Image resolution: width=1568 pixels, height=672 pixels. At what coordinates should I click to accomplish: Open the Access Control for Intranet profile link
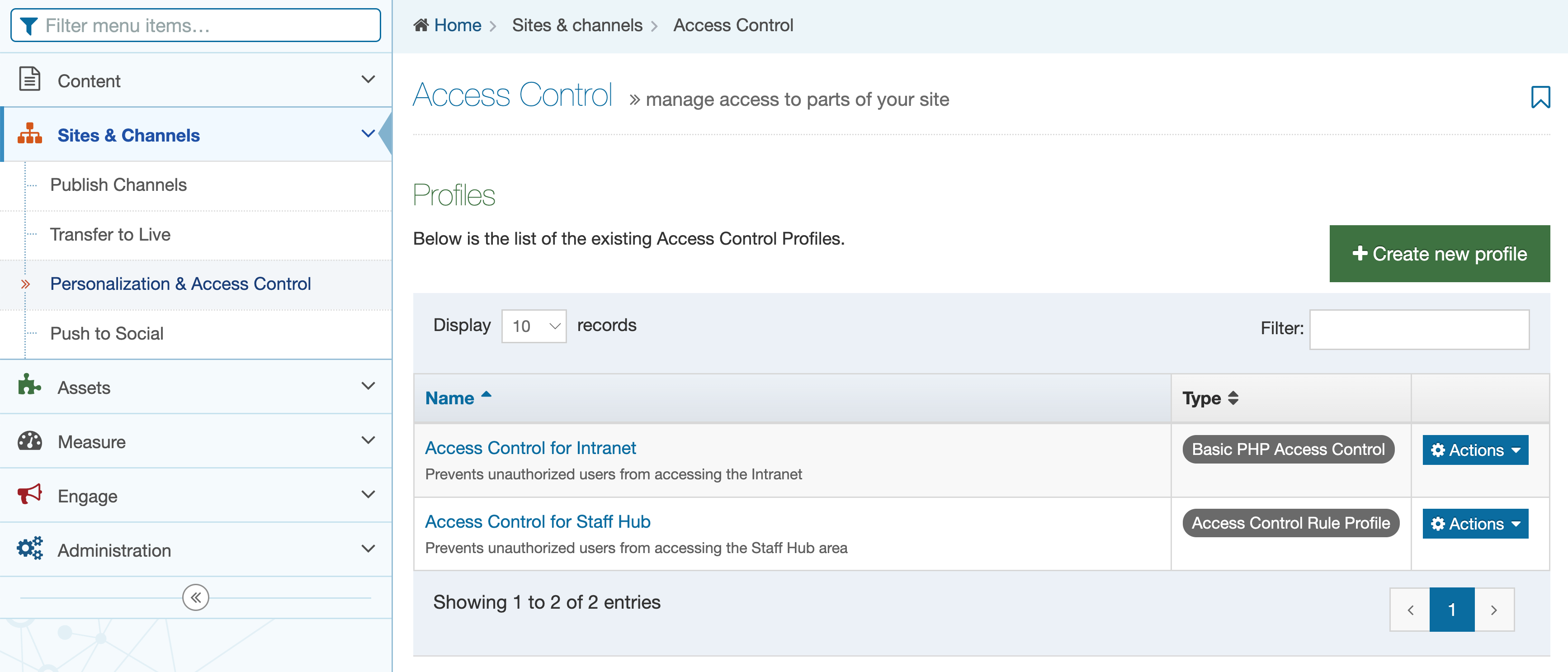coord(530,447)
